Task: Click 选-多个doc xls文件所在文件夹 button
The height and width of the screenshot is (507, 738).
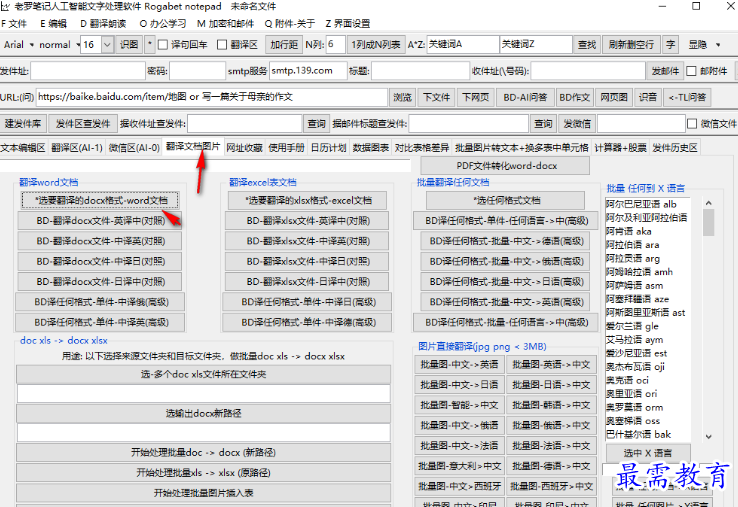Action: 203,375
